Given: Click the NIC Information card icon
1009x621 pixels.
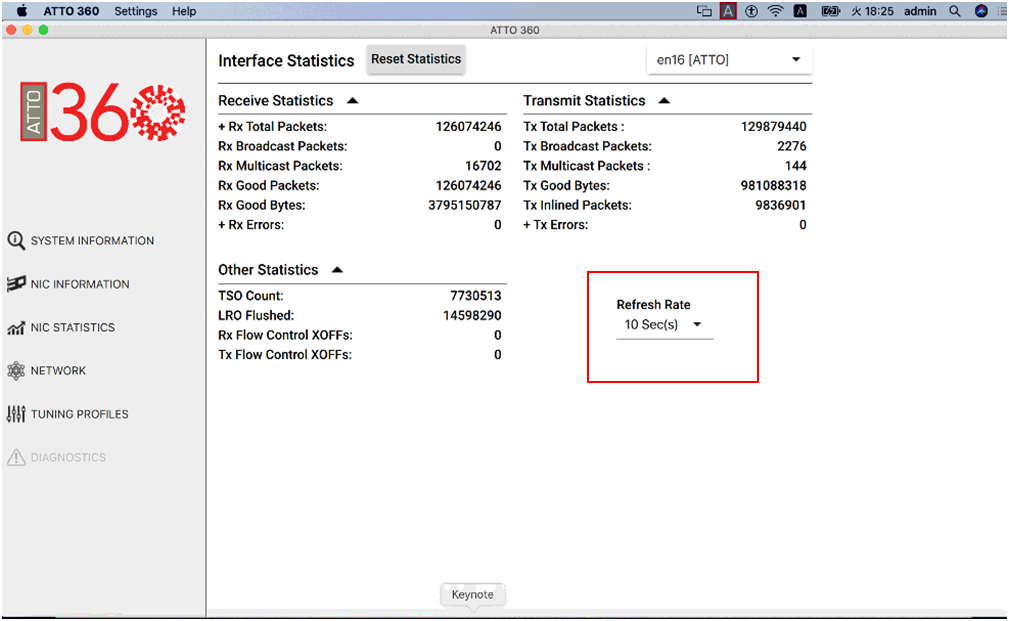Looking at the screenshot, I should (16, 284).
